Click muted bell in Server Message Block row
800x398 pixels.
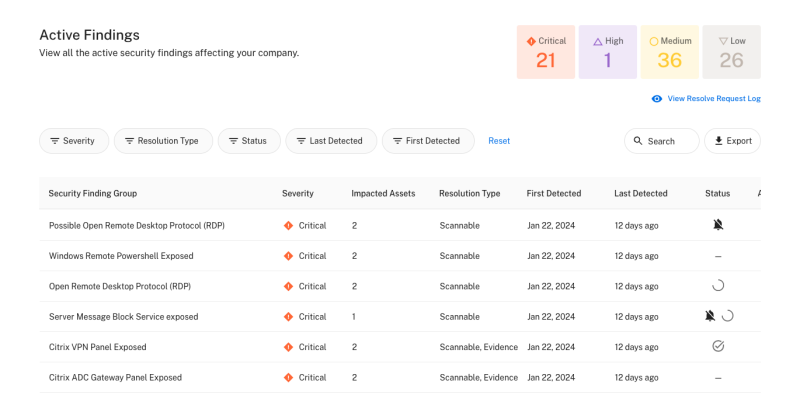pos(710,316)
